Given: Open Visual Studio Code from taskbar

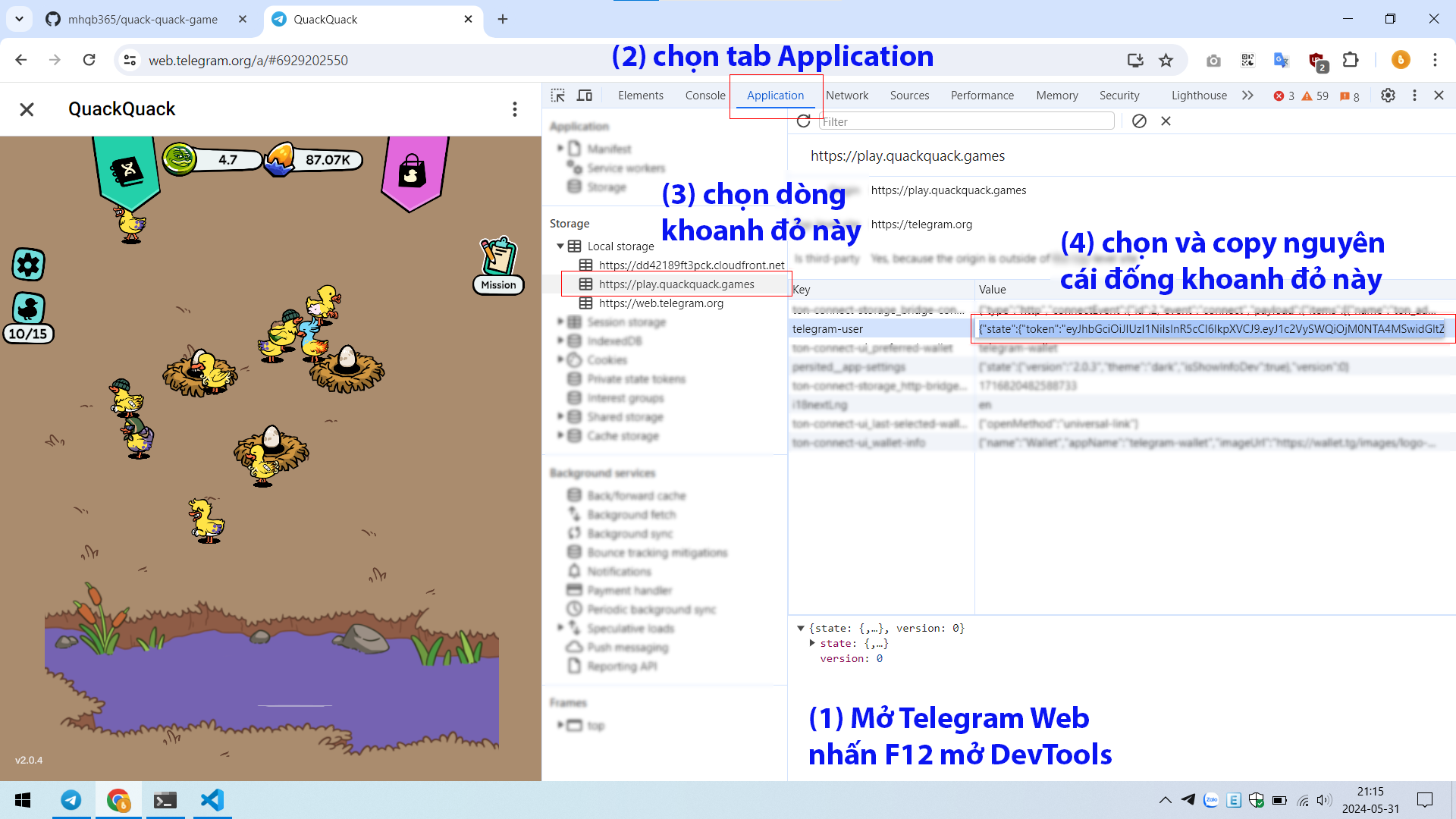Looking at the screenshot, I should [x=212, y=800].
